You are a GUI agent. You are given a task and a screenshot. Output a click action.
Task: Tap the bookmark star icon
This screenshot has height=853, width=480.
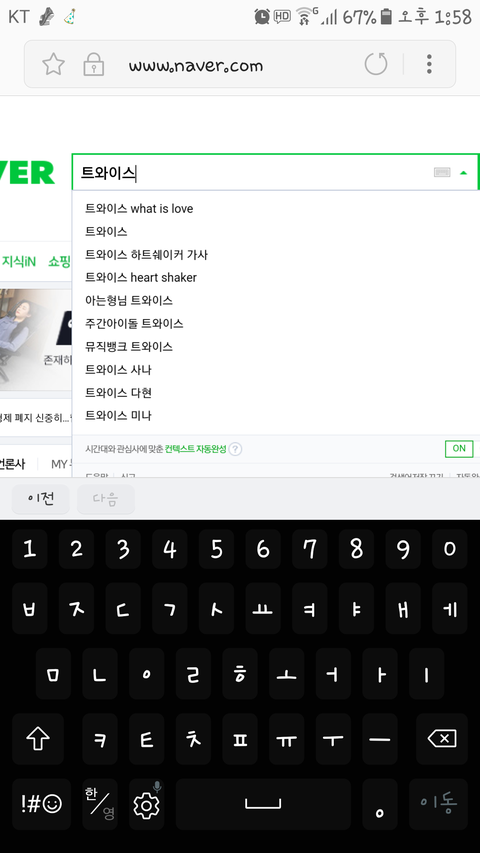point(53,64)
